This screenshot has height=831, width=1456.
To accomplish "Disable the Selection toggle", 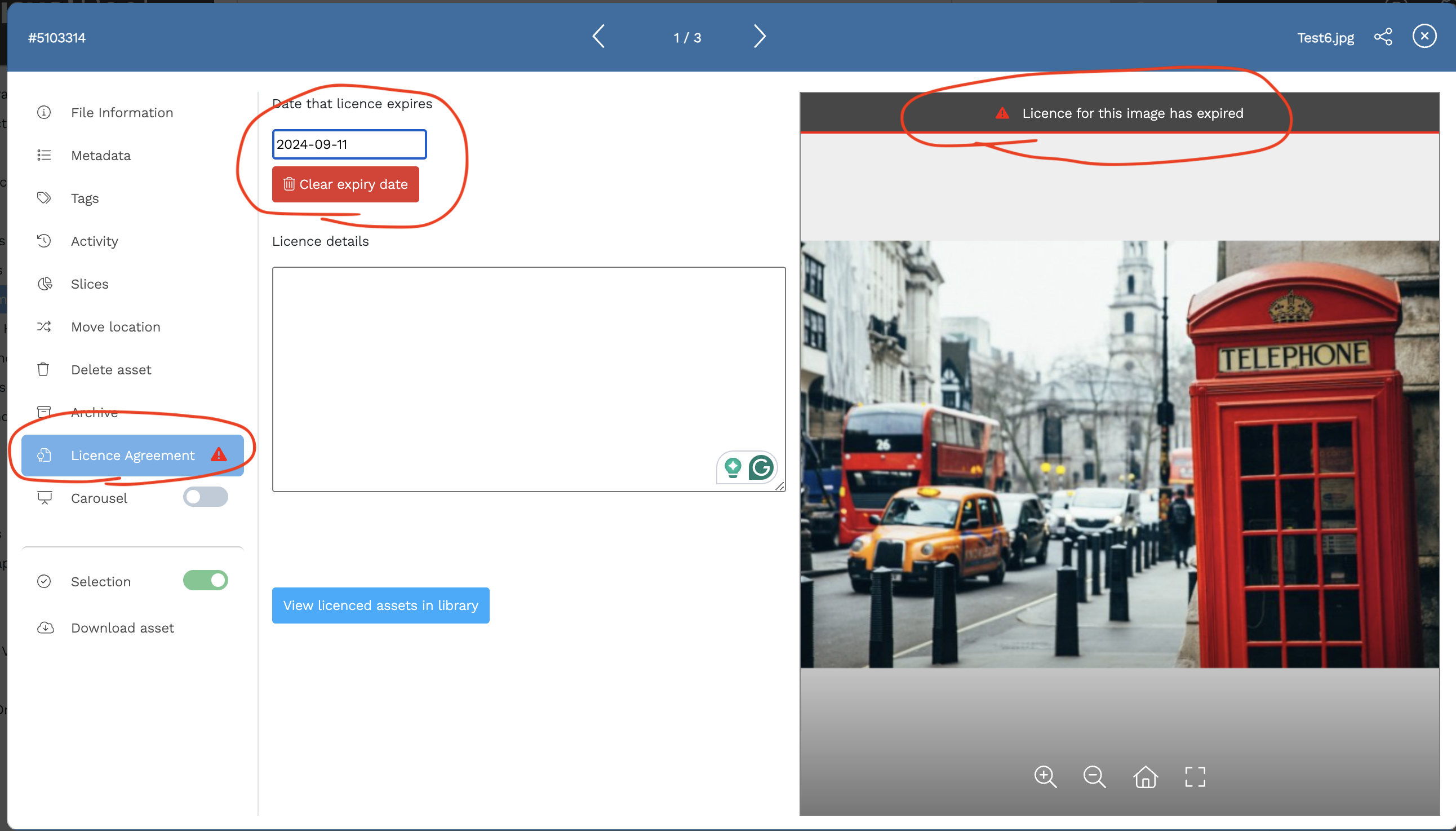I will 205,581.
